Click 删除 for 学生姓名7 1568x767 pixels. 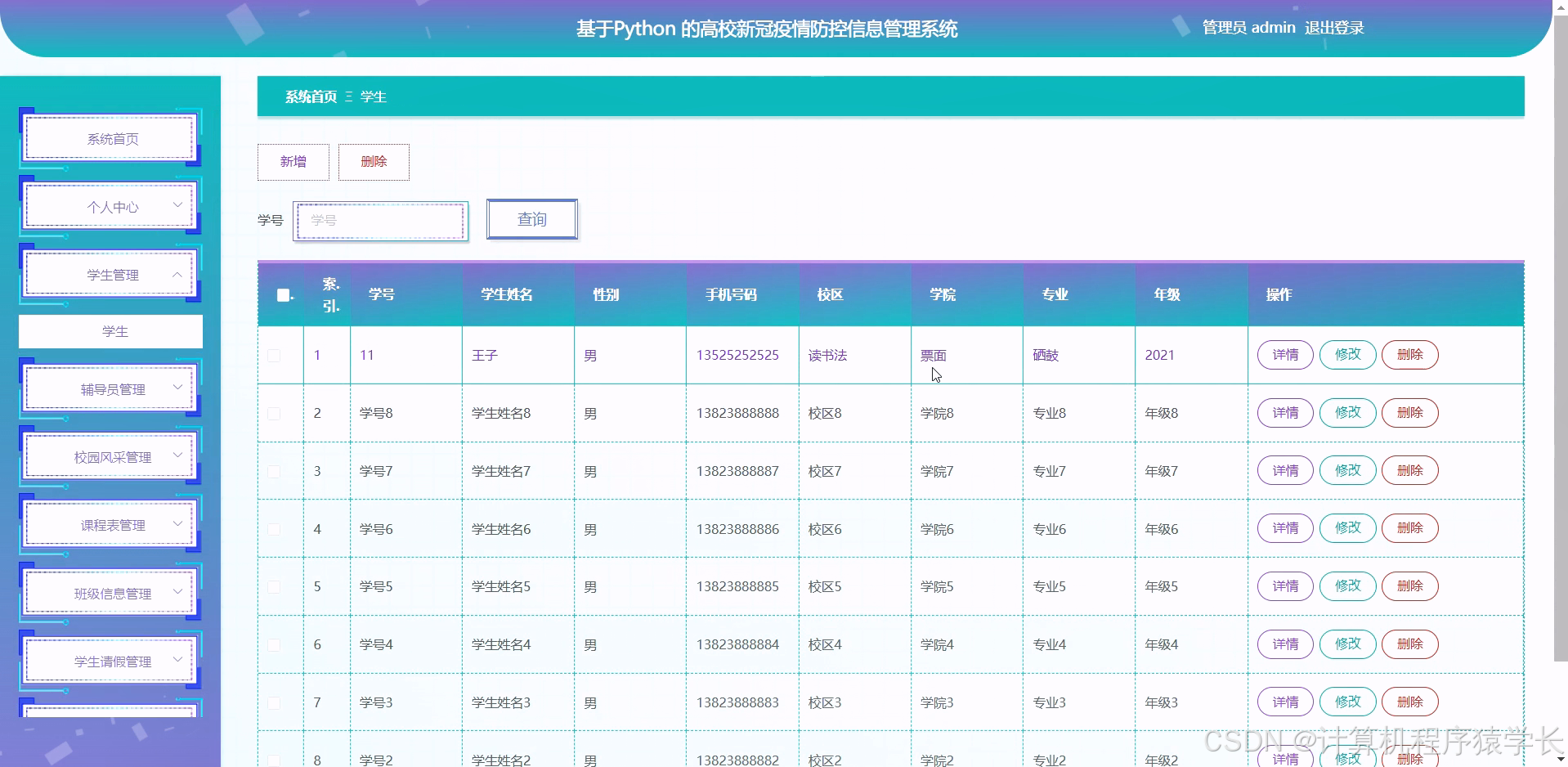point(1410,471)
